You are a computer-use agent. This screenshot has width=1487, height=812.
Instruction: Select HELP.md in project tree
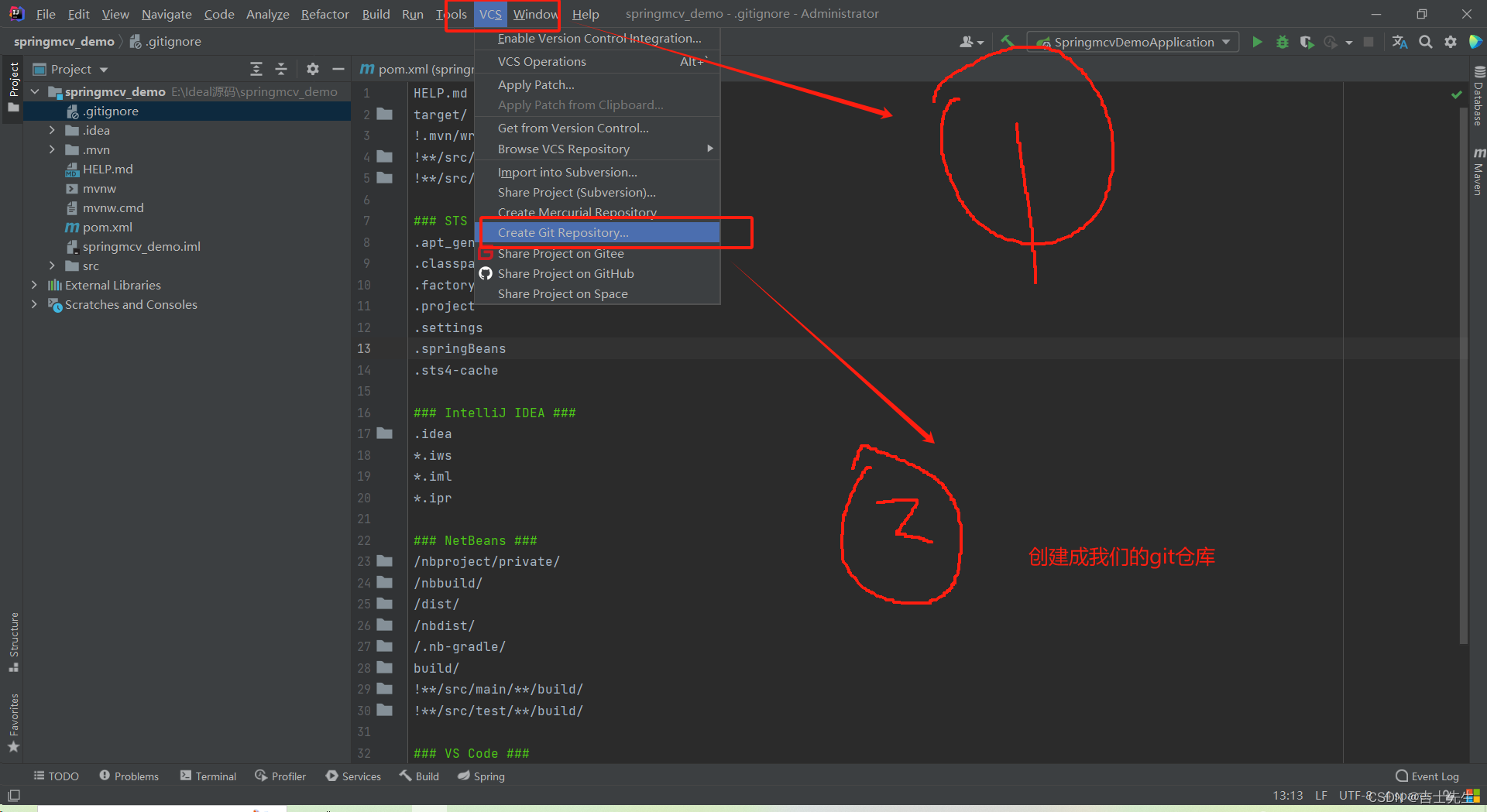[x=107, y=169]
